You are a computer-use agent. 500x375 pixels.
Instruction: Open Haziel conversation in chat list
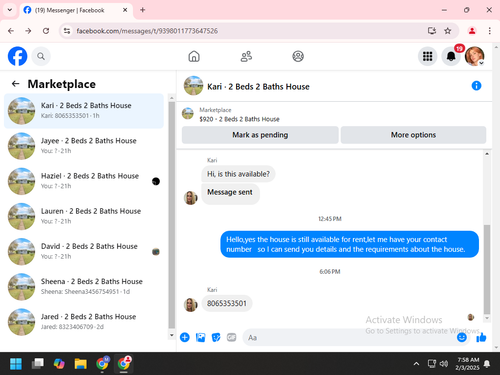coord(84,181)
